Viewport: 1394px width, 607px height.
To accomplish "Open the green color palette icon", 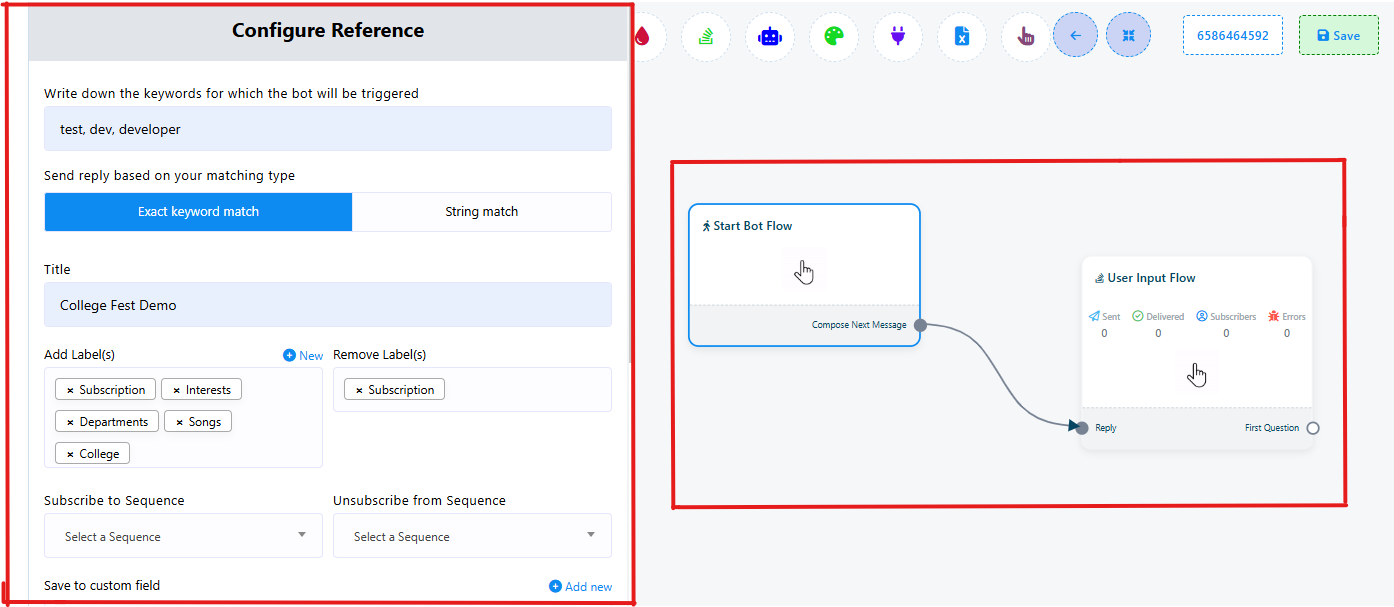I will pyautogui.click(x=833, y=36).
